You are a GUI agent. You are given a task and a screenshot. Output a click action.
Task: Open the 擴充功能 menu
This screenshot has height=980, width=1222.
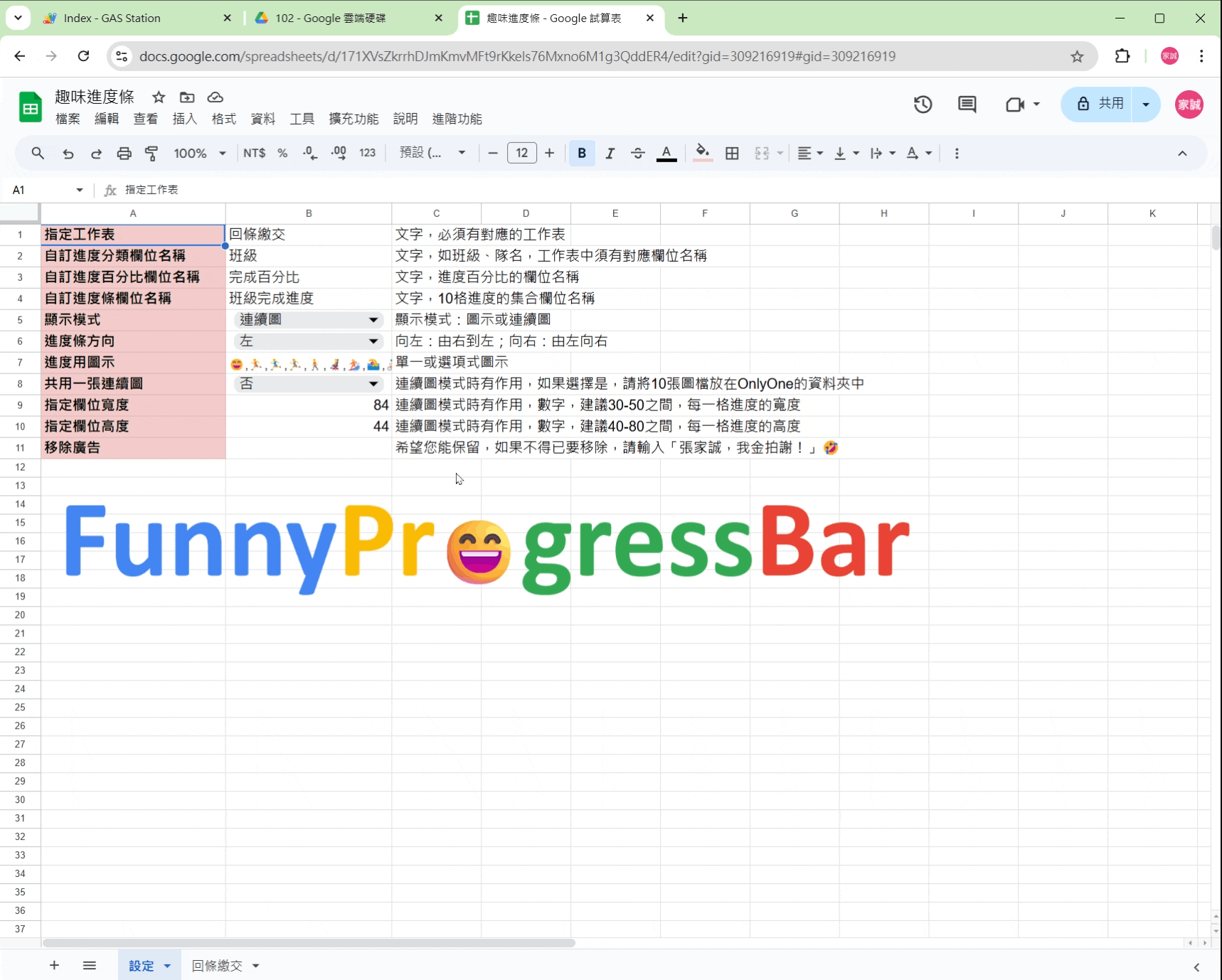click(354, 119)
